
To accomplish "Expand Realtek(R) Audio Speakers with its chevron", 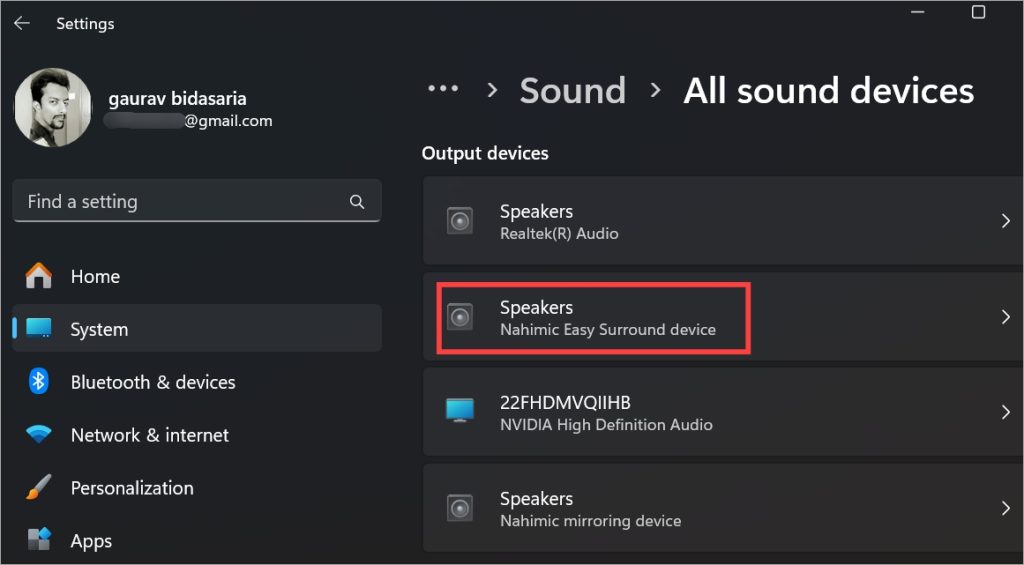I will [1005, 221].
